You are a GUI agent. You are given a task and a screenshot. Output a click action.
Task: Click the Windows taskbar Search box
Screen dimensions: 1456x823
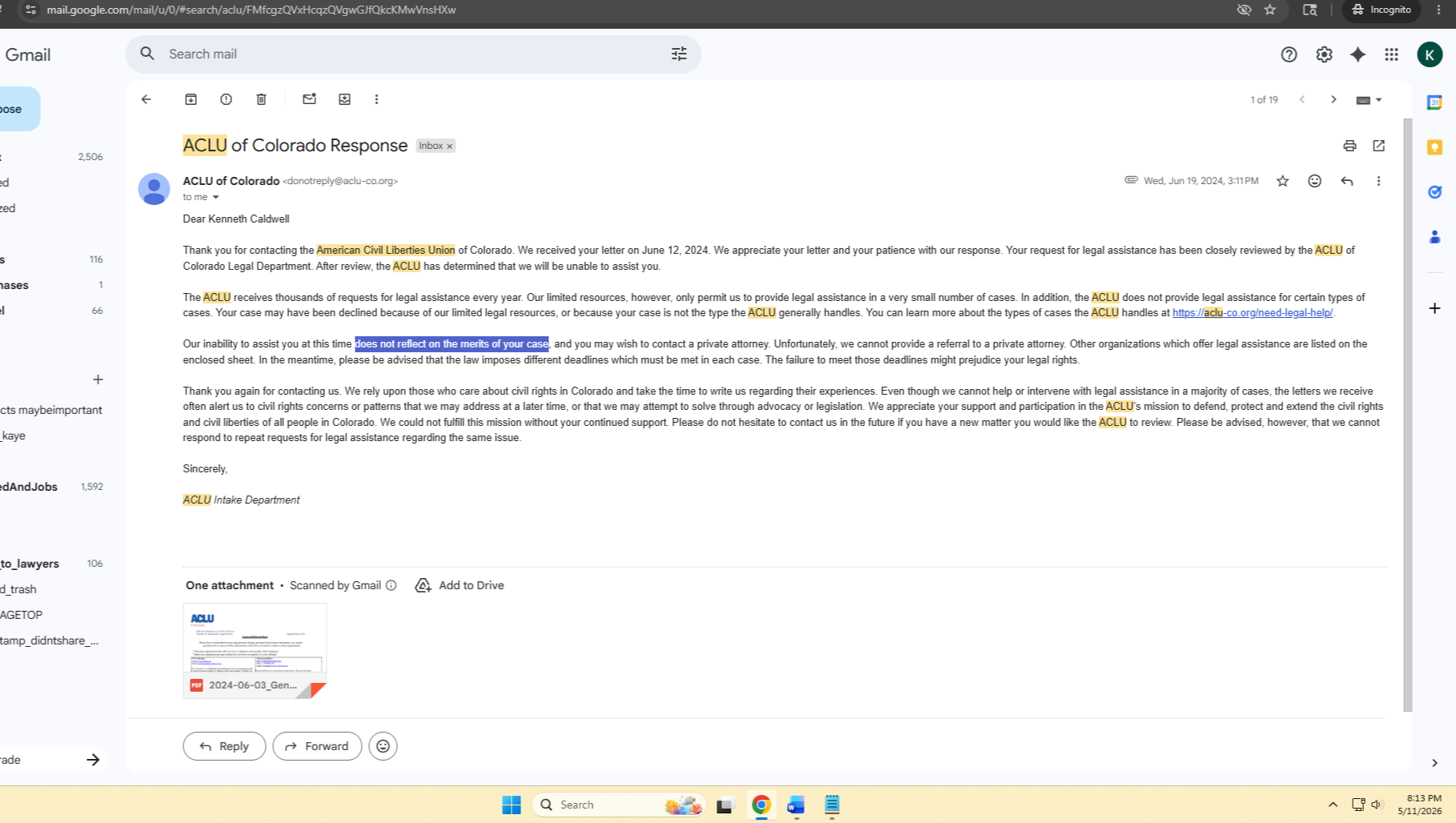point(619,805)
